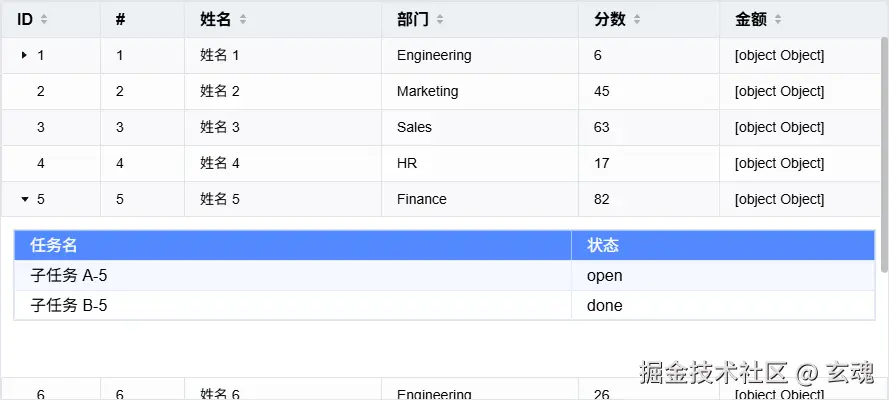Click the 状态 sub-table header

point(603,245)
